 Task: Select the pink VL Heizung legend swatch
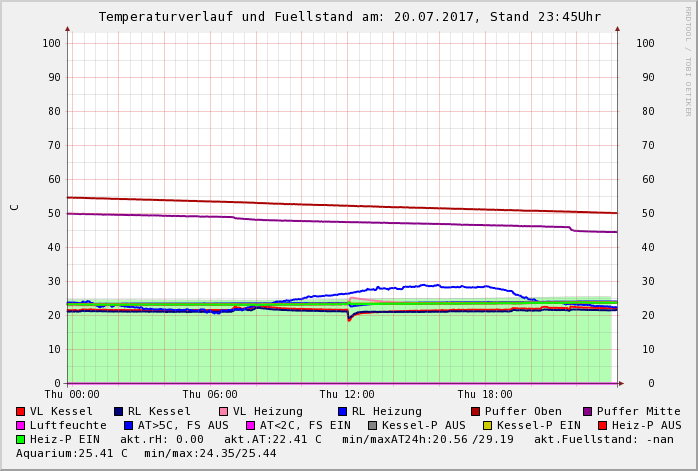pos(223,412)
